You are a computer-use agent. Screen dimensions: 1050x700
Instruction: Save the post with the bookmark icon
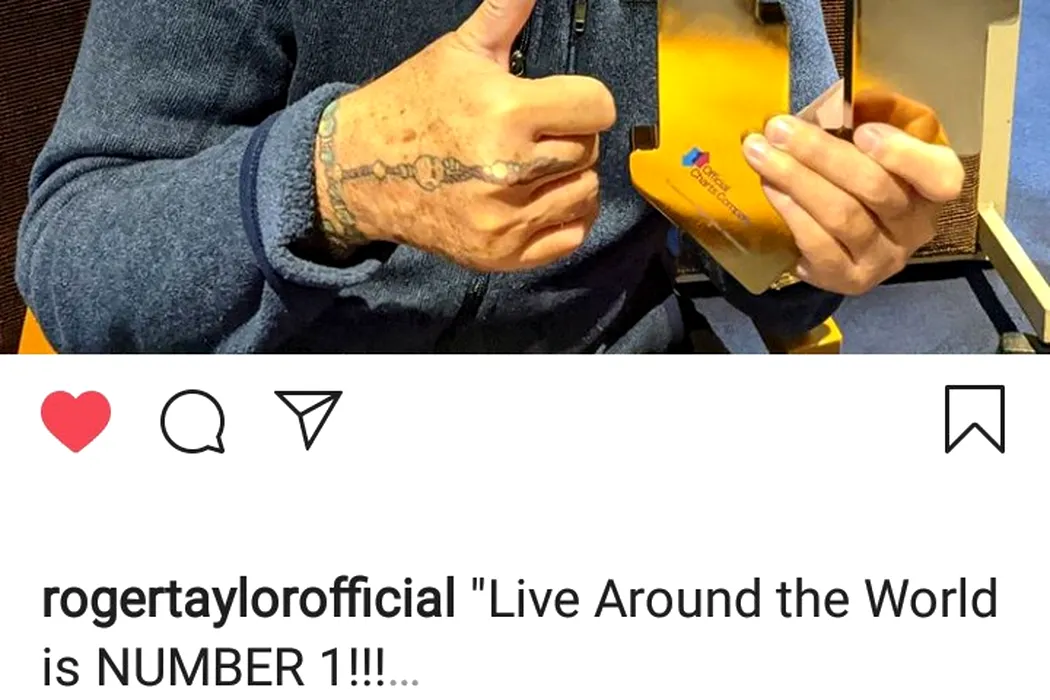[x=975, y=419]
